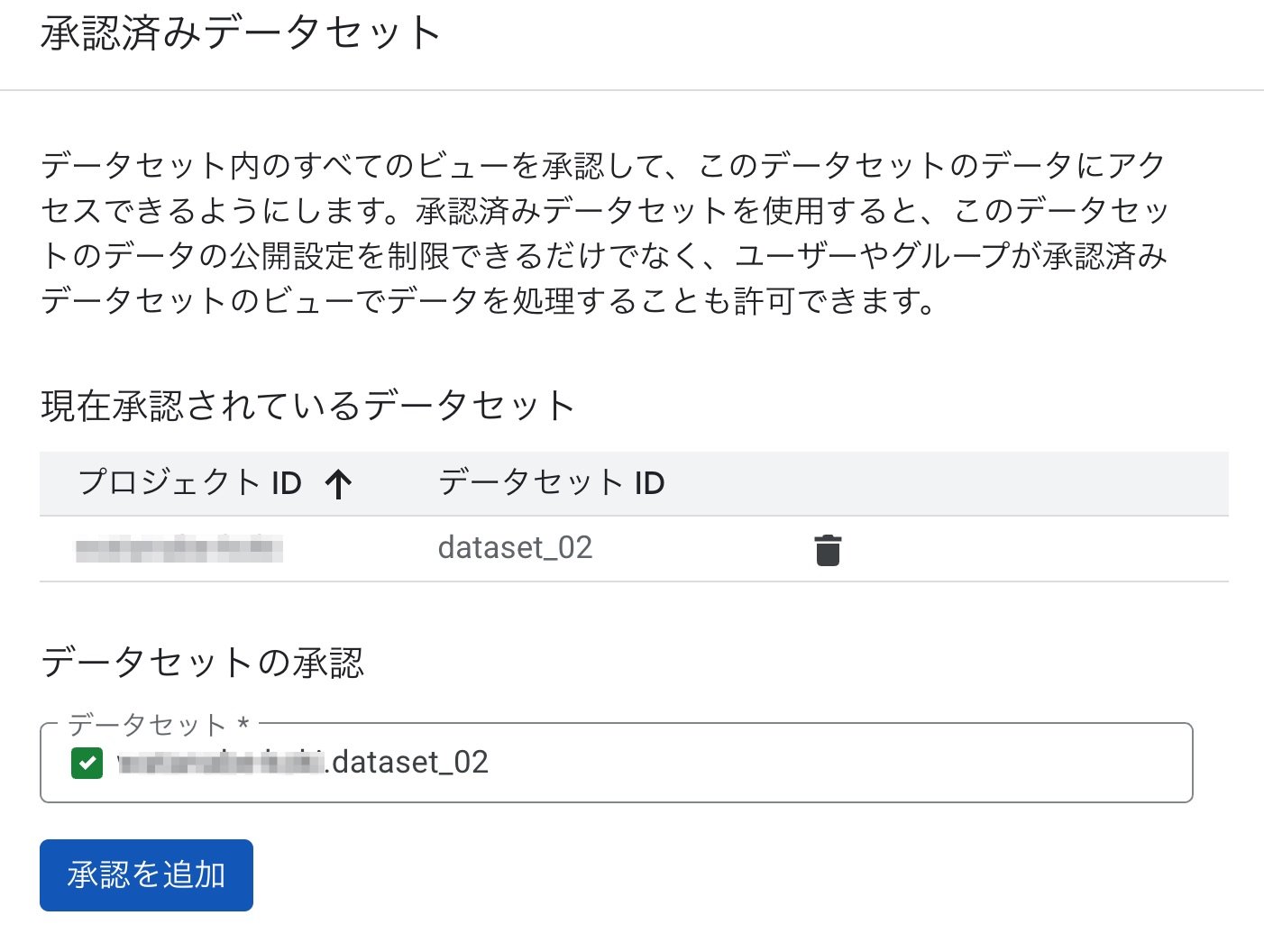1264x952 pixels.
Task: Select the プロジェクト ID column header
Action: pos(190,482)
